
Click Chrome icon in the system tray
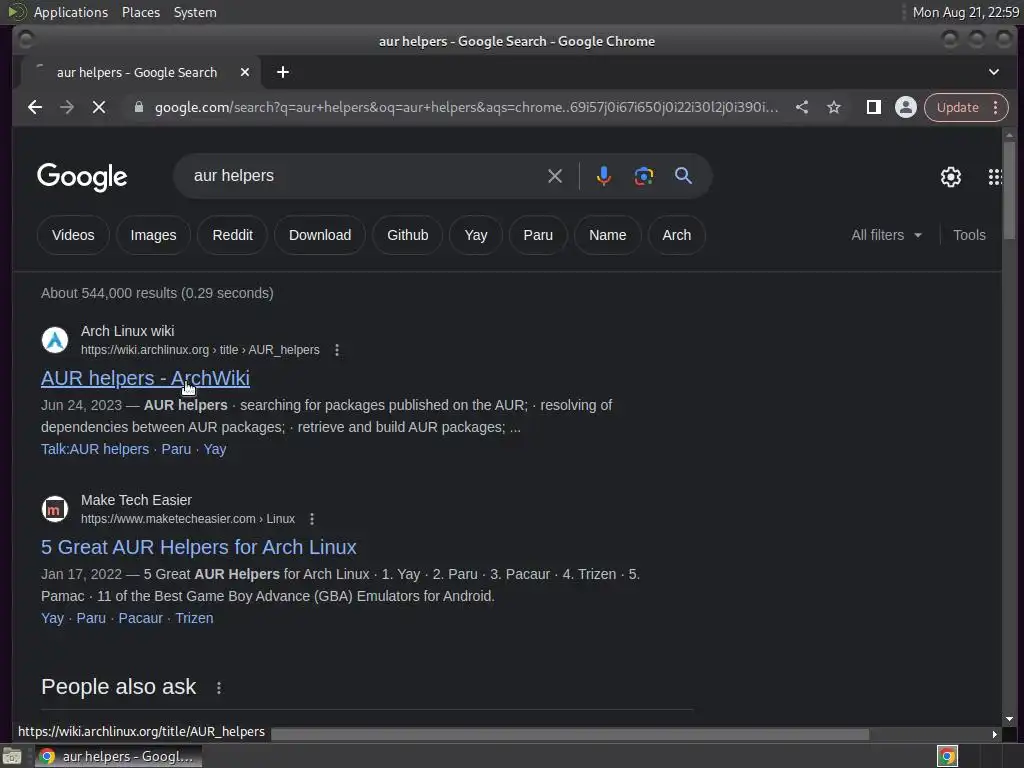point(947,756)
